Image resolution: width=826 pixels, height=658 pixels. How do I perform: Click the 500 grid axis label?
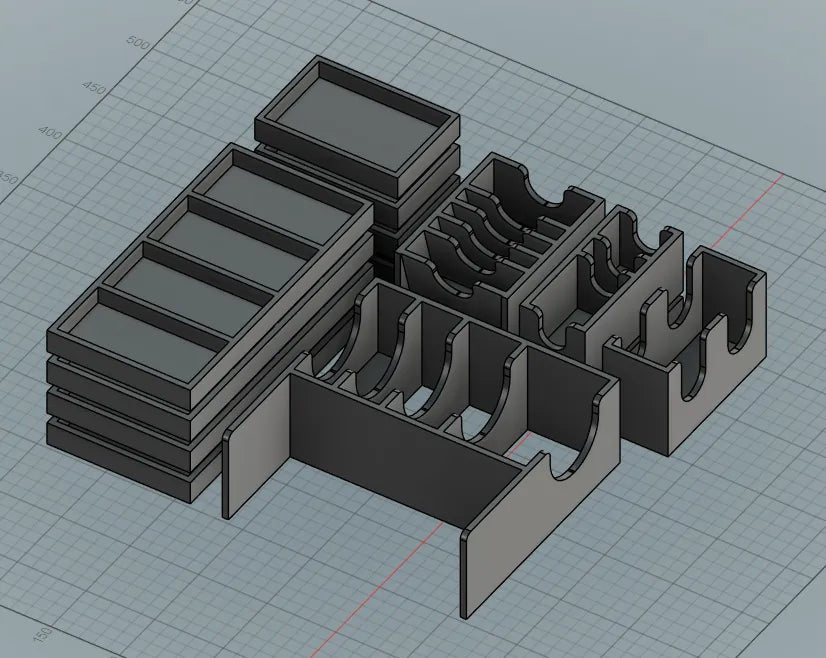(x=138, y=42)
